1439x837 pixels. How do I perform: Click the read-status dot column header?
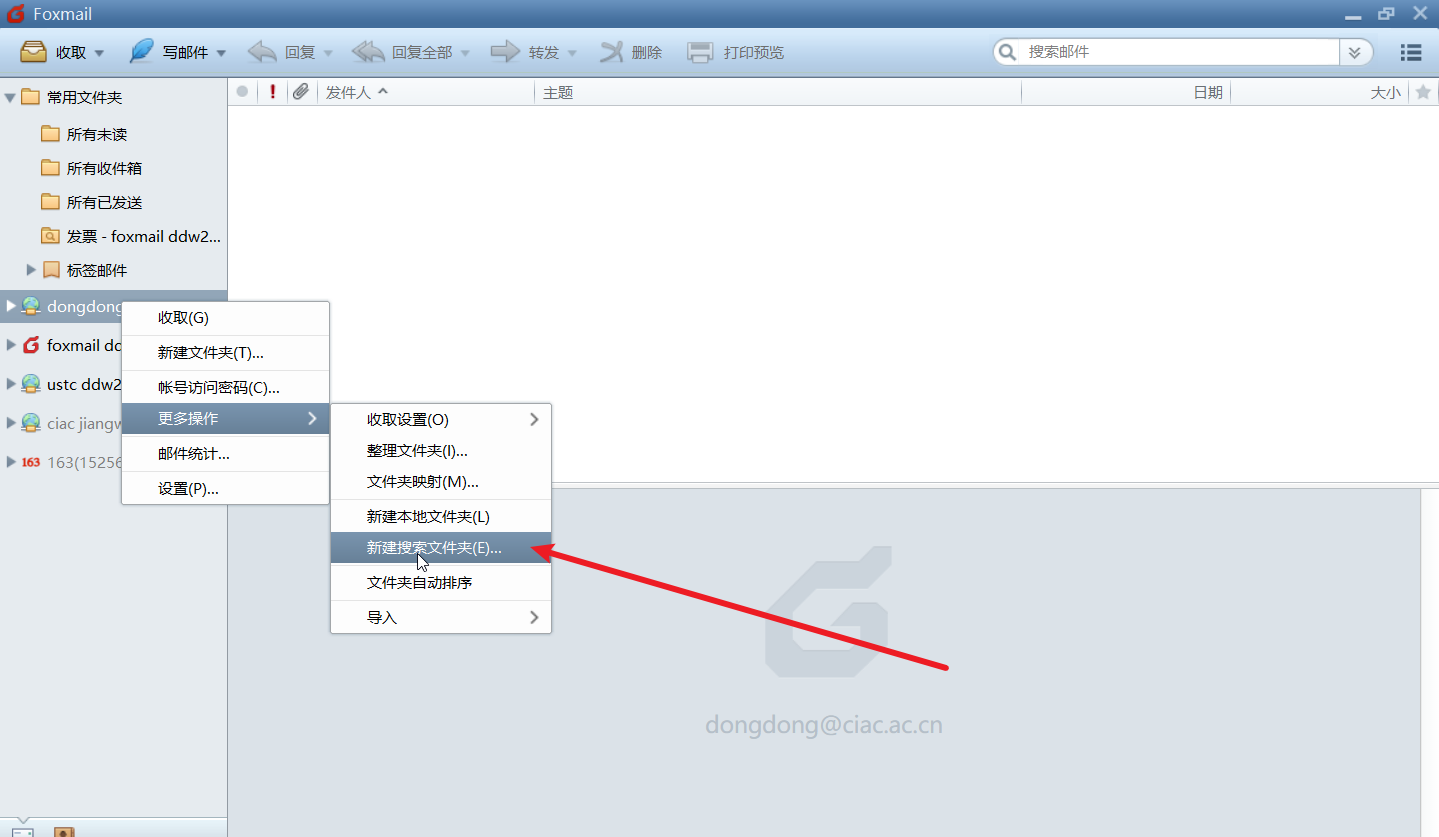point(242,92)
